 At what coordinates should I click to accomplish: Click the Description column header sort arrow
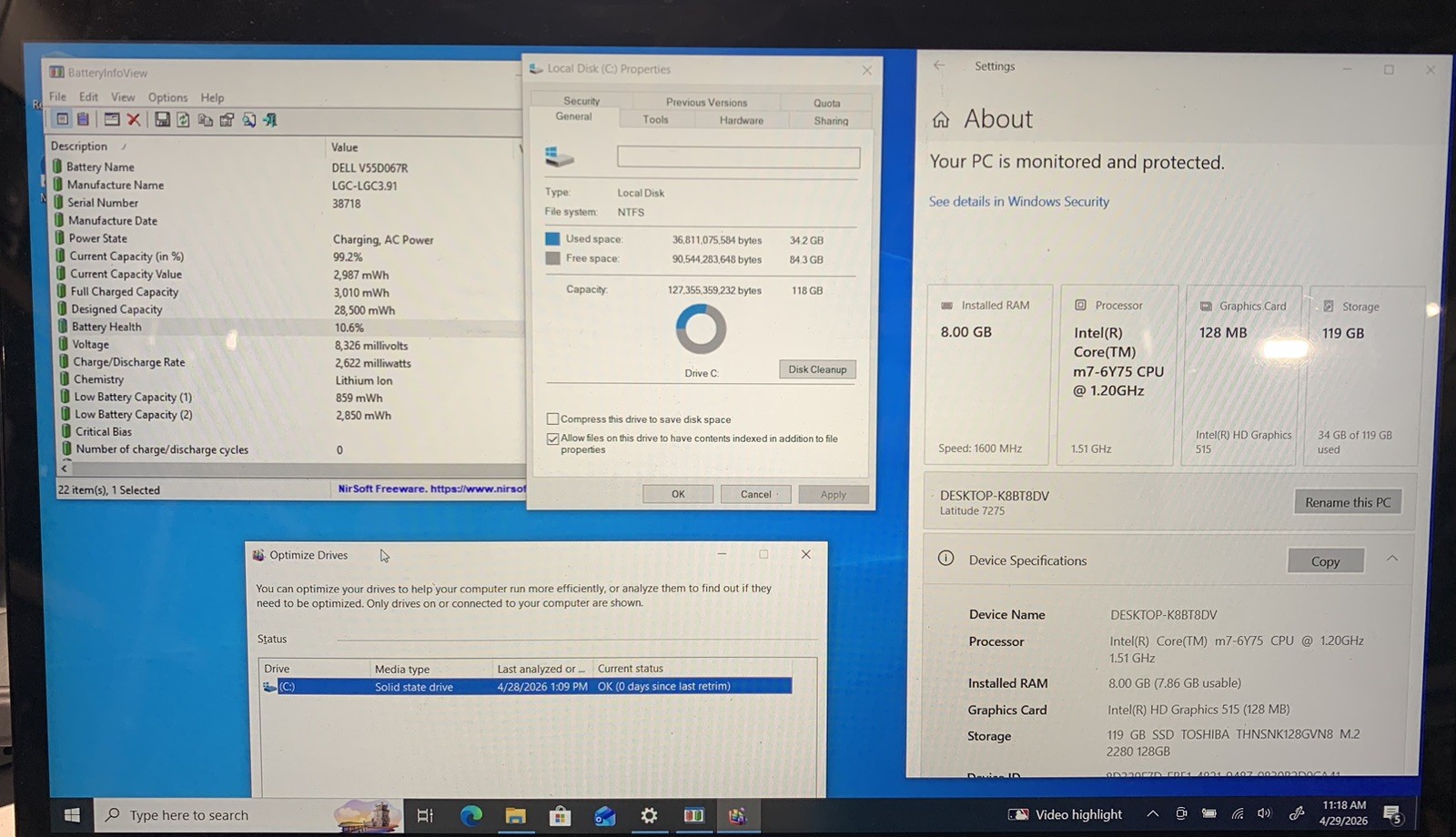click(x=124, y=146)
